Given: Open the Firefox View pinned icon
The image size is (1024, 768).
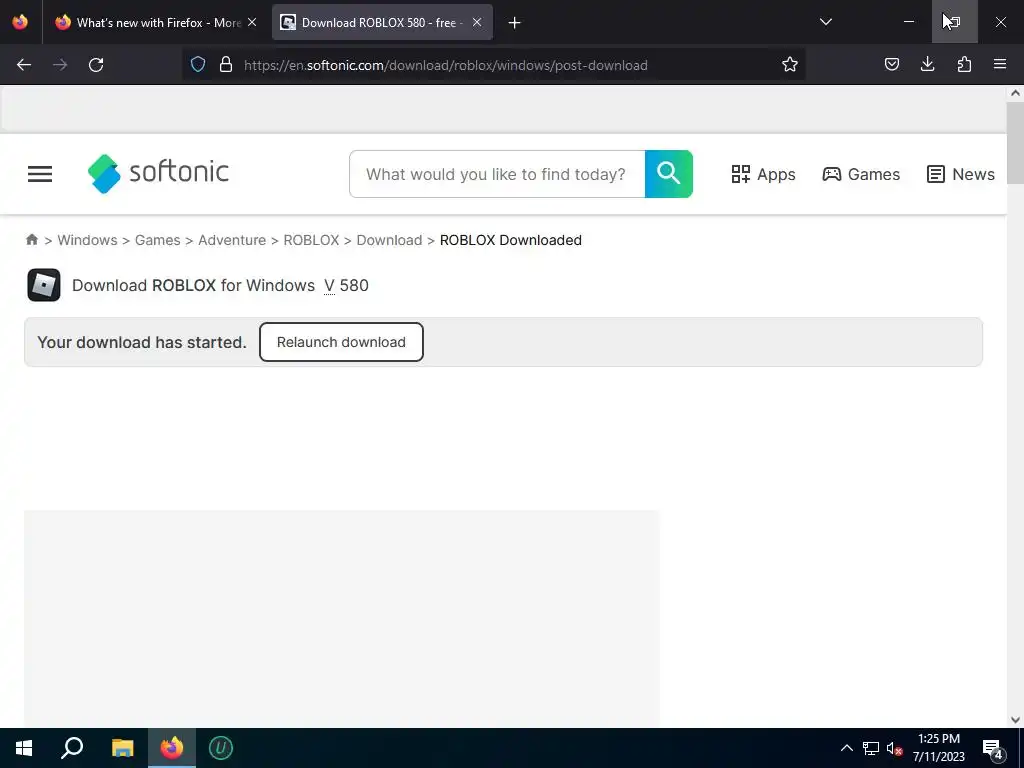Looking at the screenshot, I should coord(20,22).
